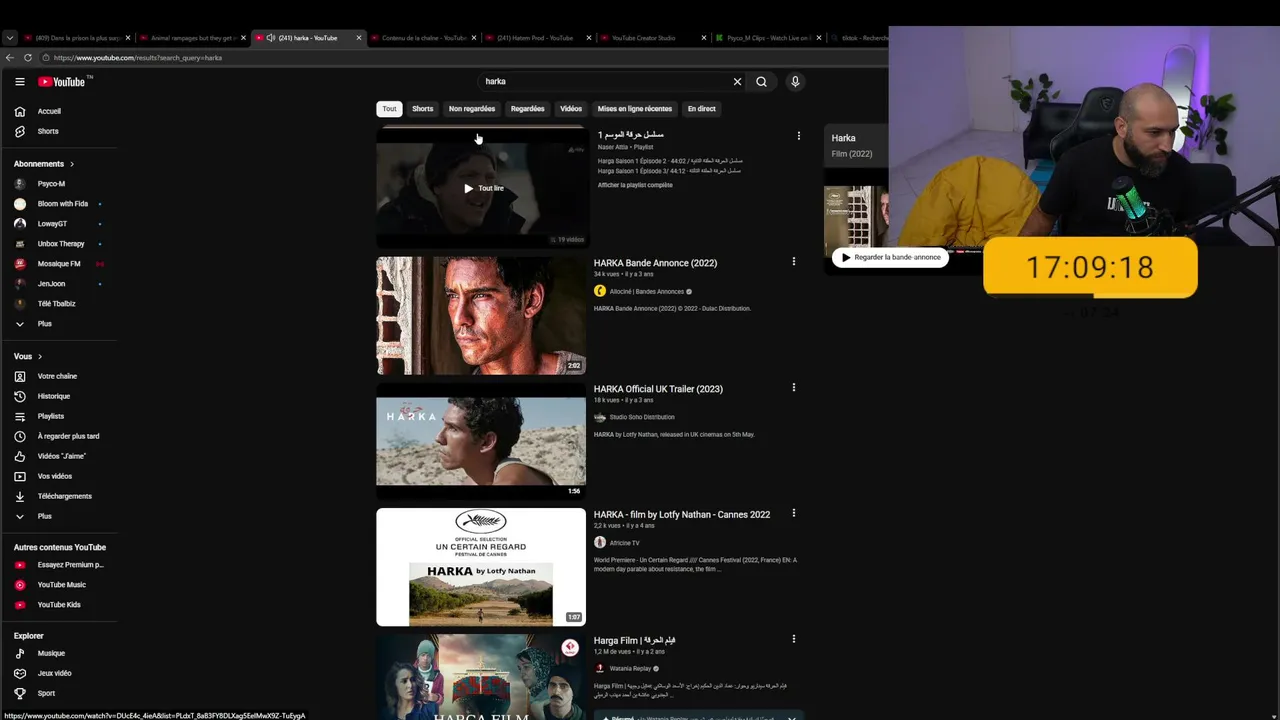Click Afficher la playlist complète link
The image size is (1280, 720).
pos(635,185)
